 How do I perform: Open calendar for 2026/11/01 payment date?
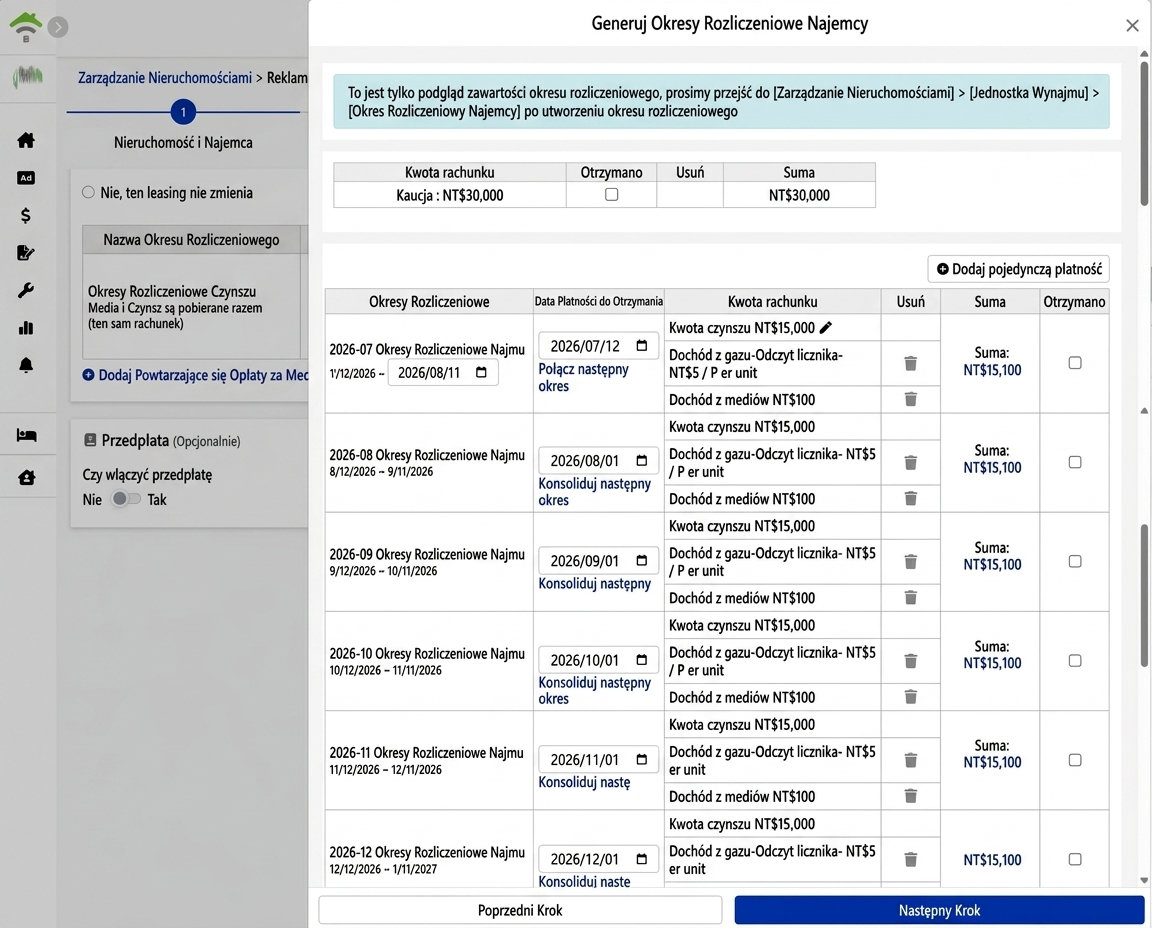click(641, 759)
